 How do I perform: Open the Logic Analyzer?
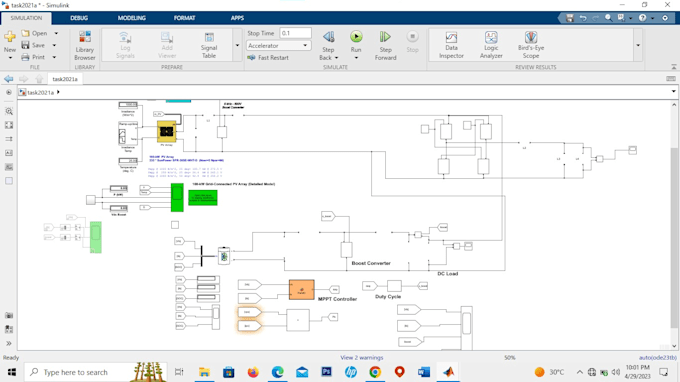(491, 45)
